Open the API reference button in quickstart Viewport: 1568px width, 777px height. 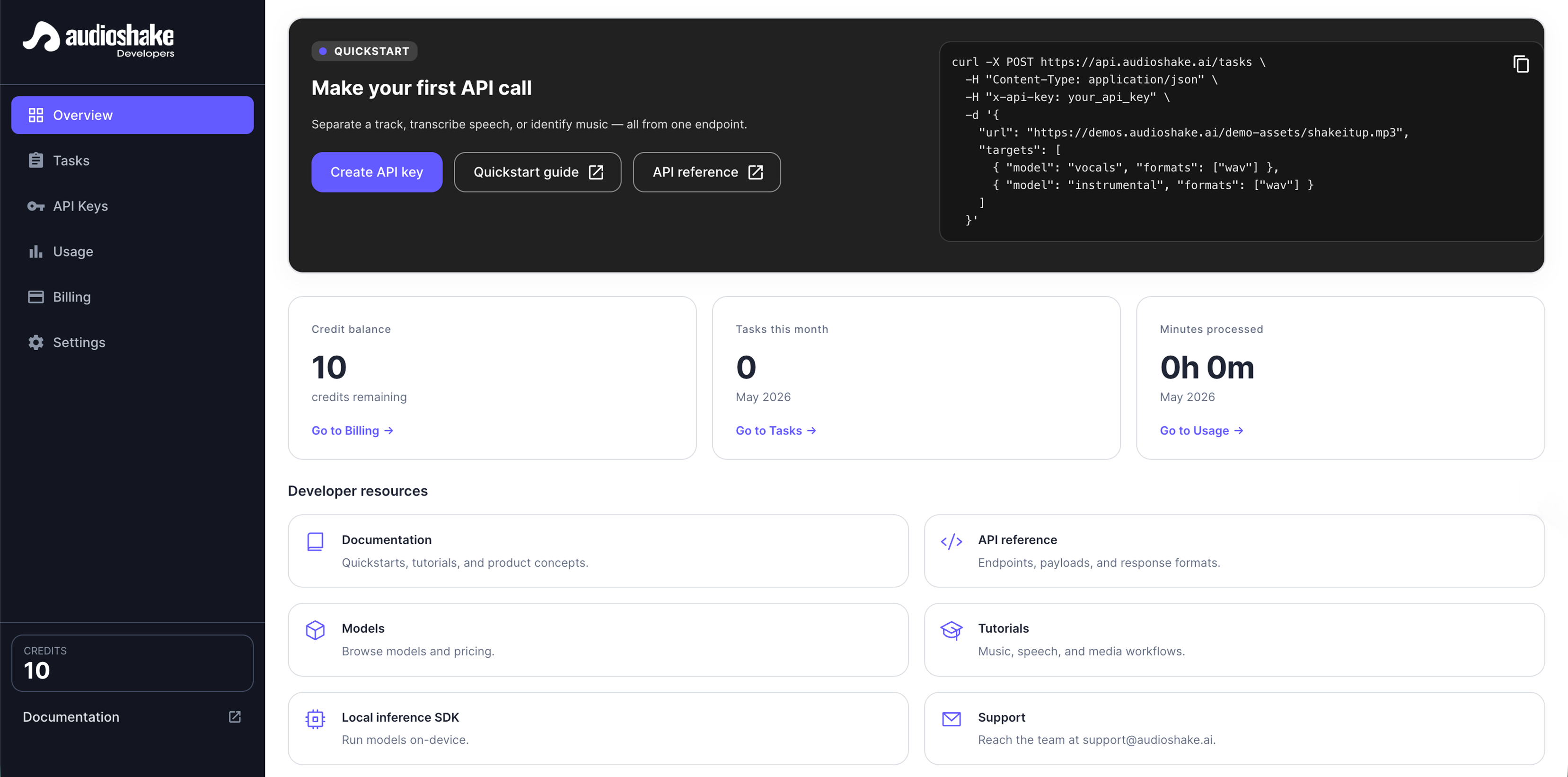pyautogui.click(x=707, y=172)
